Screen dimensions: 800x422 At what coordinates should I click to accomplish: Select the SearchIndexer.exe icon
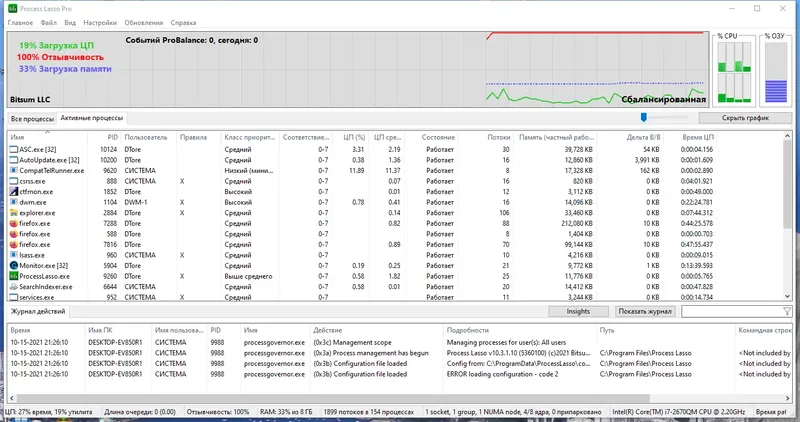[x=14, y=287]
